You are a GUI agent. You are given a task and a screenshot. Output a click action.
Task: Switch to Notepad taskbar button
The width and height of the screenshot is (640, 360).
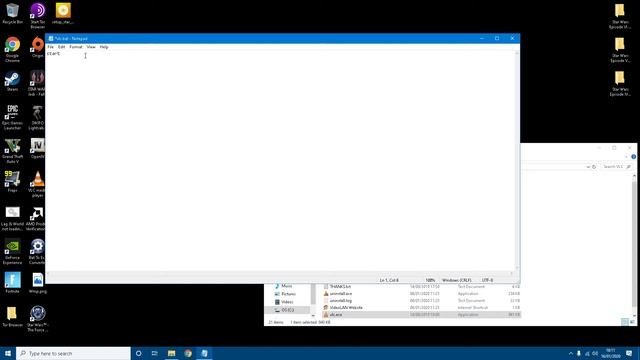pyautogui.click(x=204, y=353)
